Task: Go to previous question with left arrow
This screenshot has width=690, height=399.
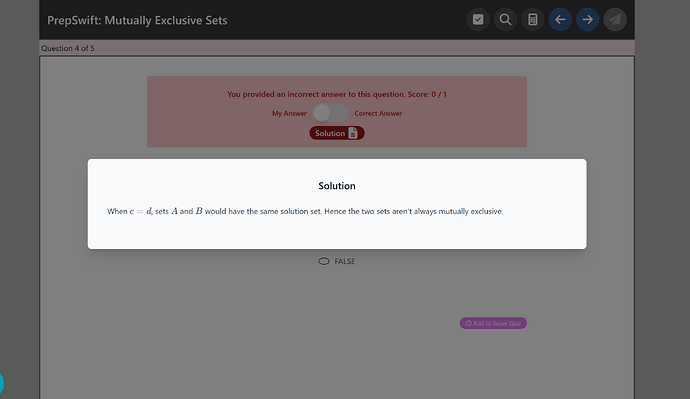Action: tap(560, 20)
